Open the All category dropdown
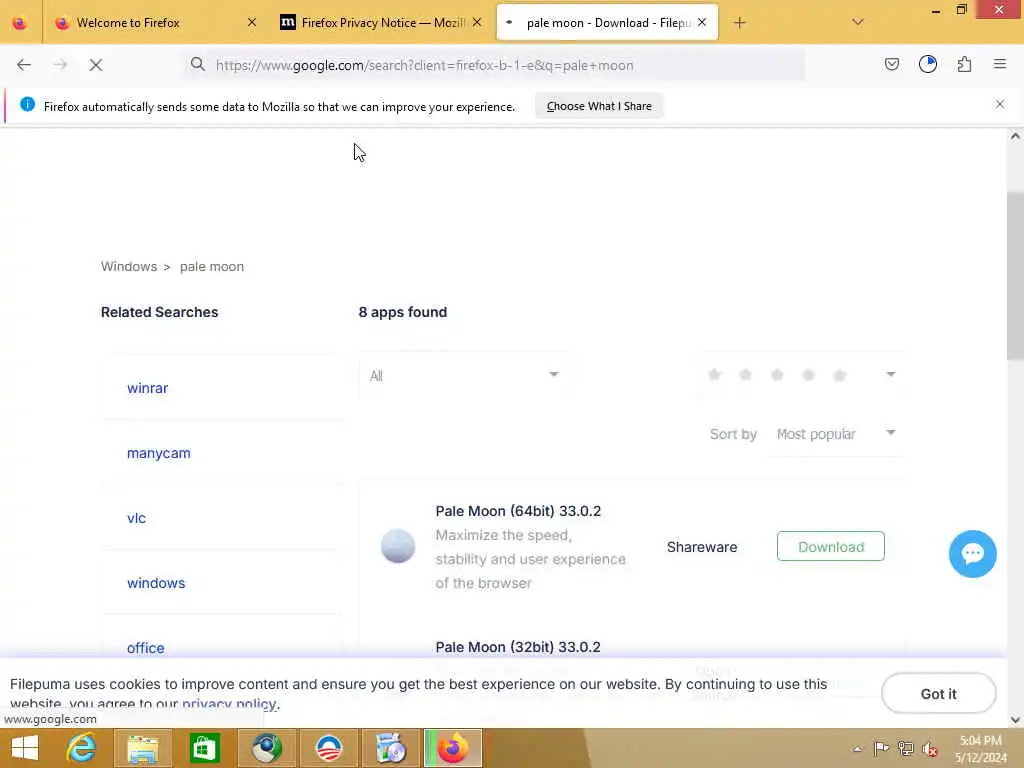 click(x=464, y=376)
